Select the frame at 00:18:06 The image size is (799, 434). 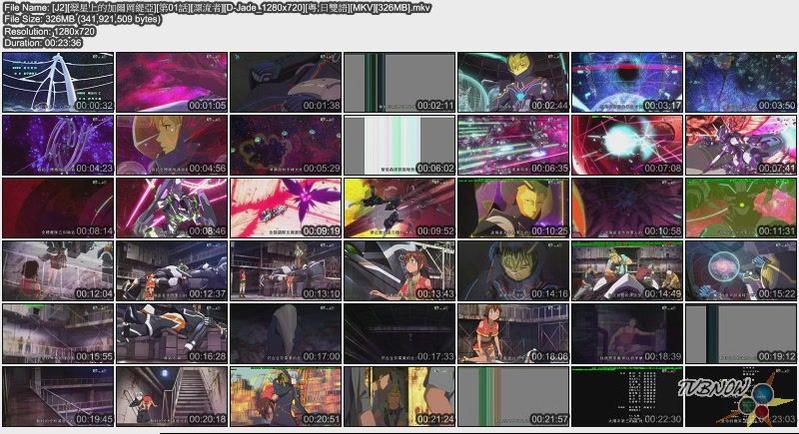coord(513,334)
